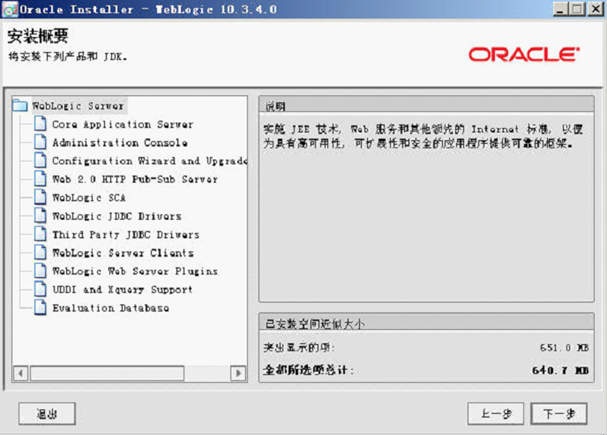Click the 上一步 (Previous) button
The width and height of the screenshot is (607, 435).
496,414
